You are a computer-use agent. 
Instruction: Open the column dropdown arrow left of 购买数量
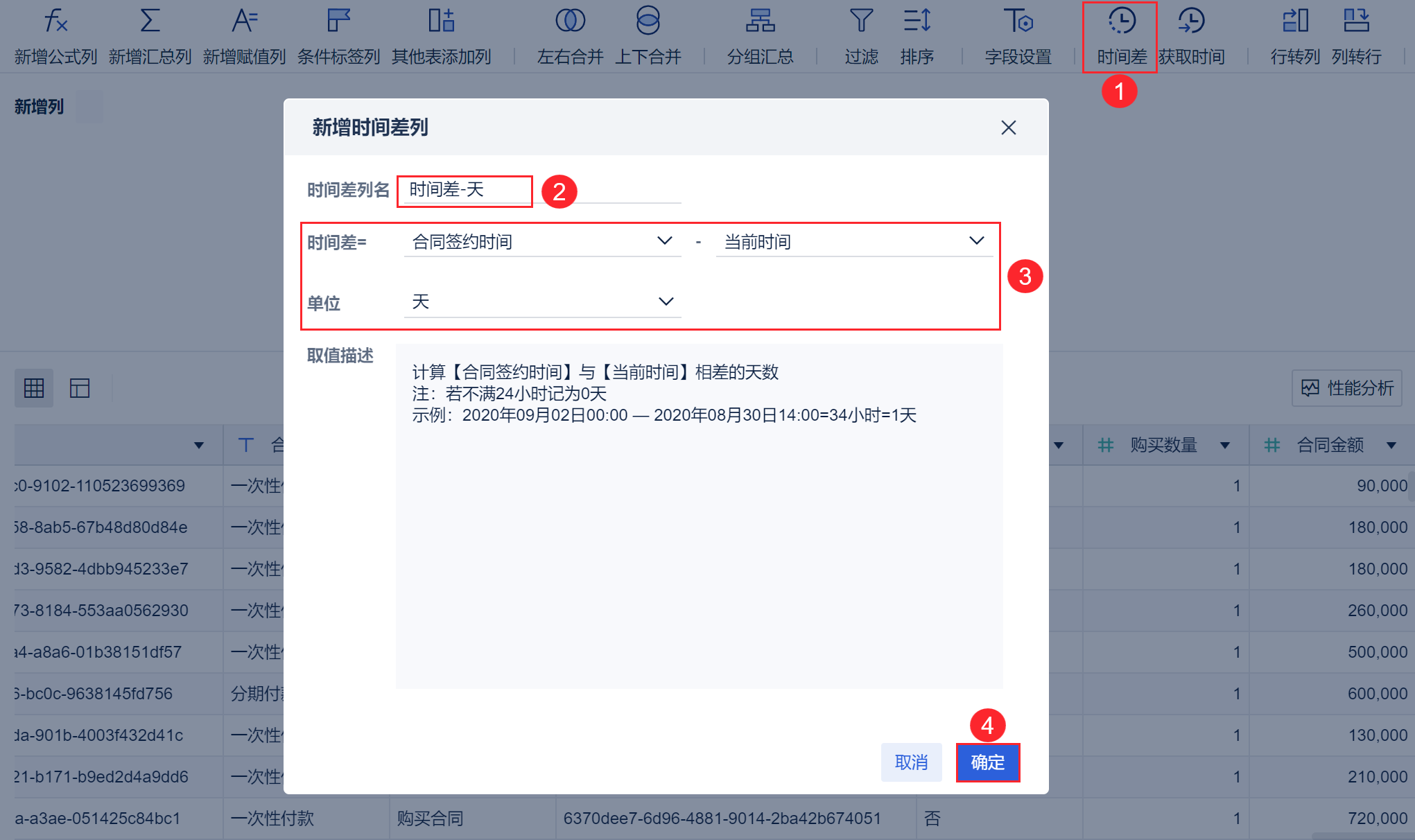click(x=1059, y=445)
